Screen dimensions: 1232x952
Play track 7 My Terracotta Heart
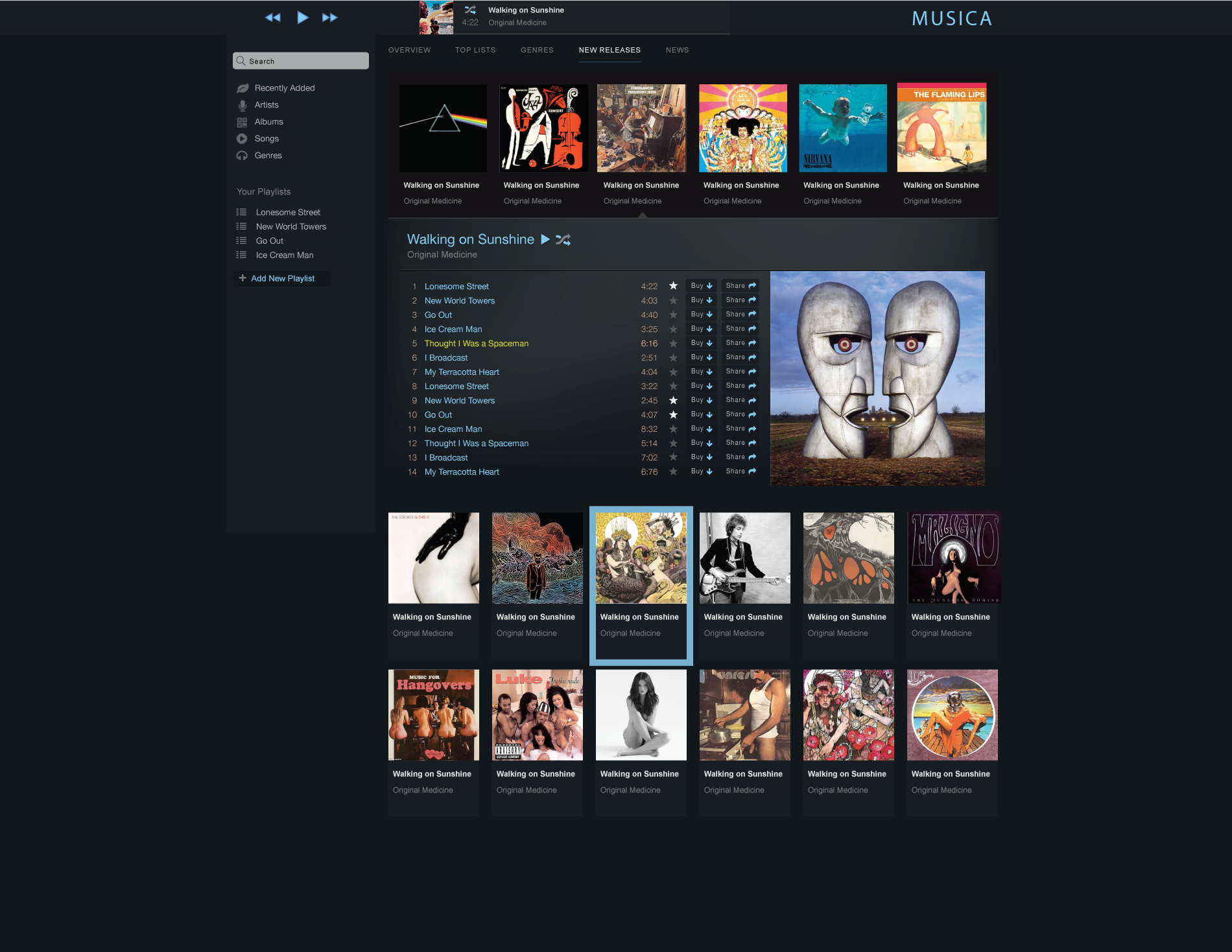pos(462,372)
